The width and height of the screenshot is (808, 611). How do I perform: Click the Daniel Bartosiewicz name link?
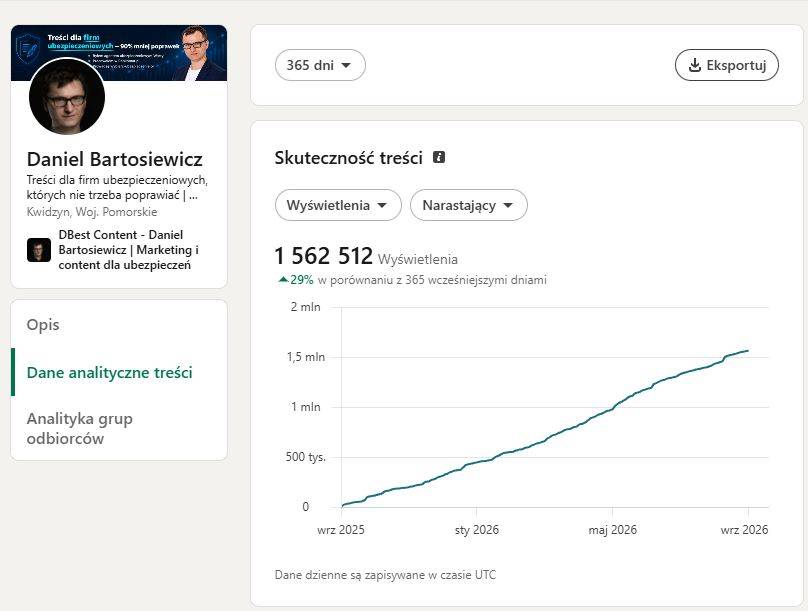[x=114, y=159]
